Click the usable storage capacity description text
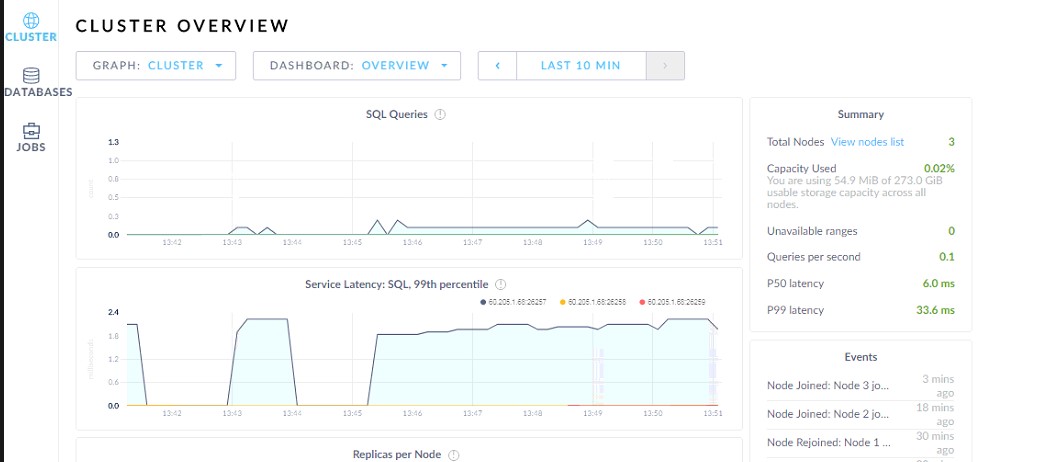Screen dimensions: 1042x462 (x=855, y=193)
